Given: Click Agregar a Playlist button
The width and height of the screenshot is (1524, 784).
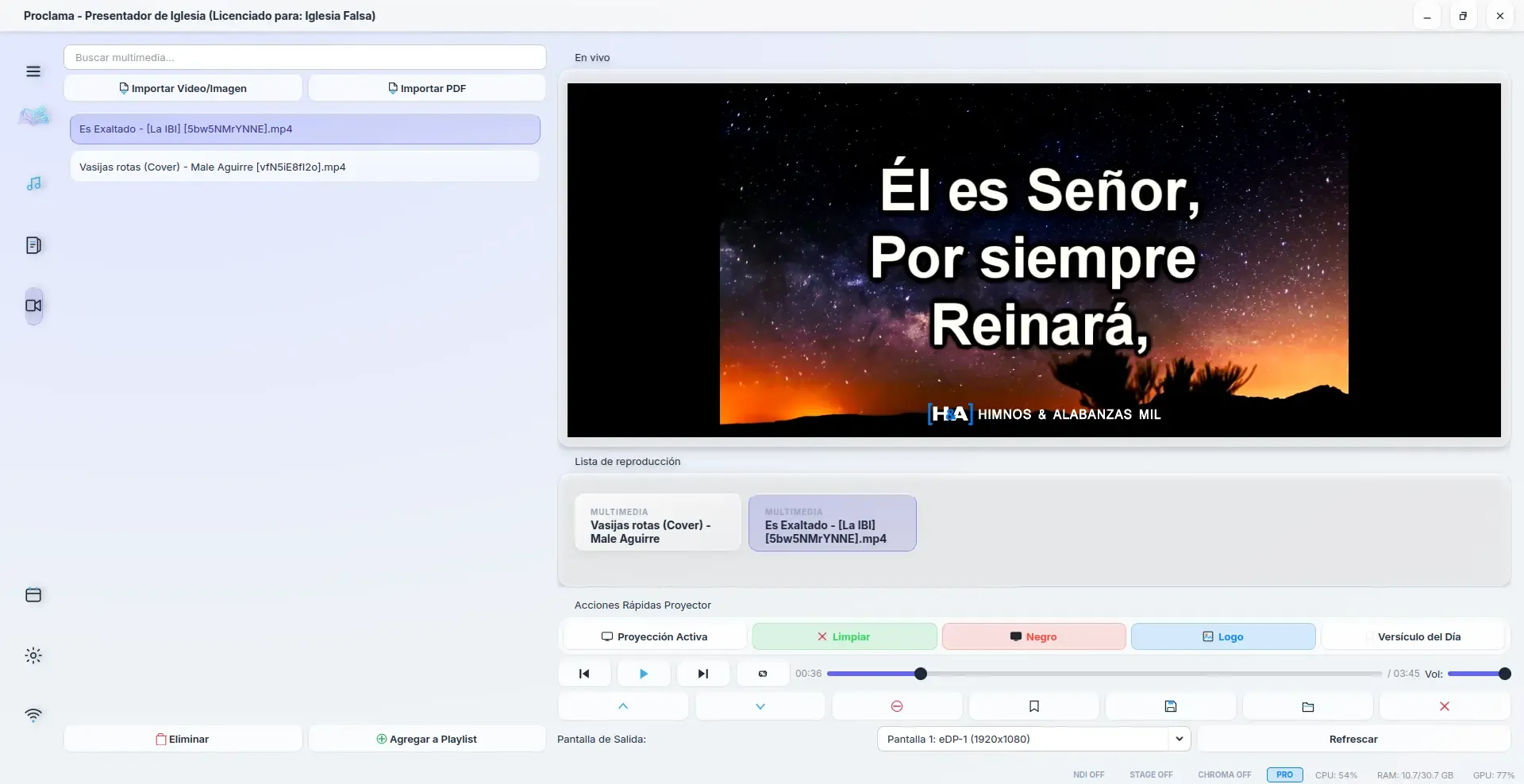Looking at the screenshot, I should (427, 739).
